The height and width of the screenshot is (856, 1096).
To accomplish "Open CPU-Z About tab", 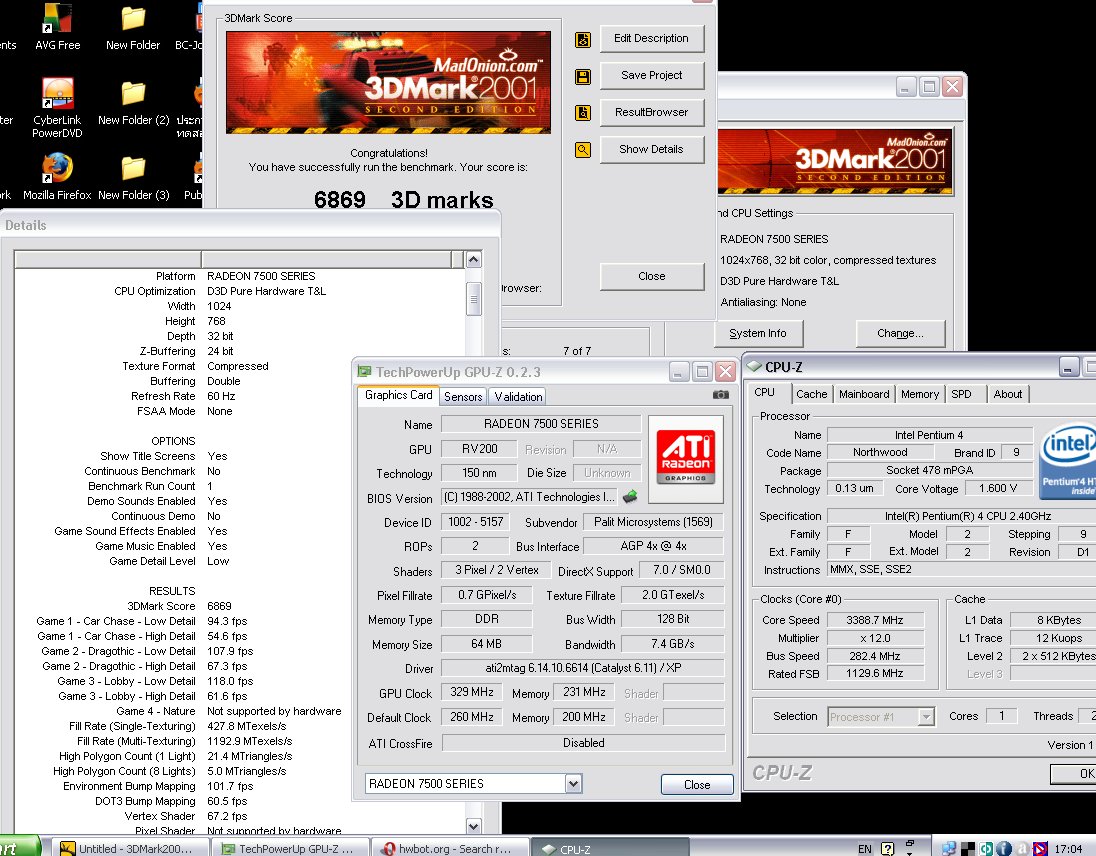I will (x=1008, y=394).
